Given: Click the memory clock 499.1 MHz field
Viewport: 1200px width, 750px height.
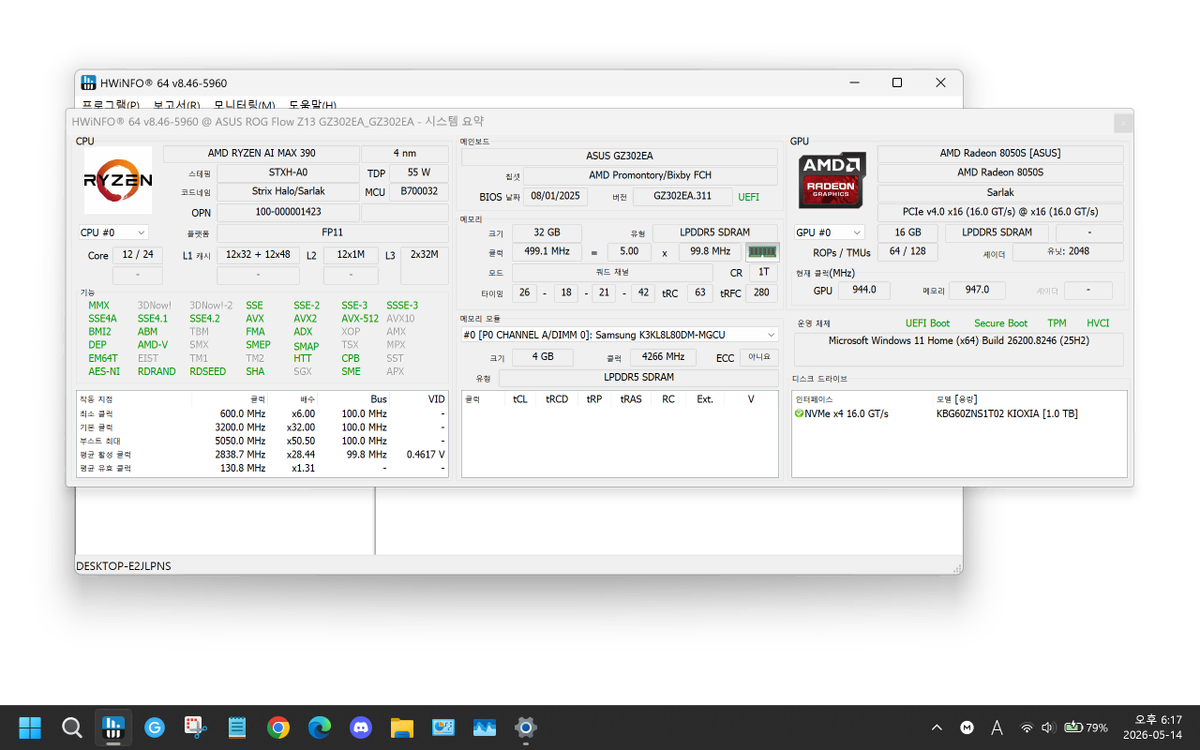Looking at the screenshot, I should pyautogui.click(x=546, y=252).
